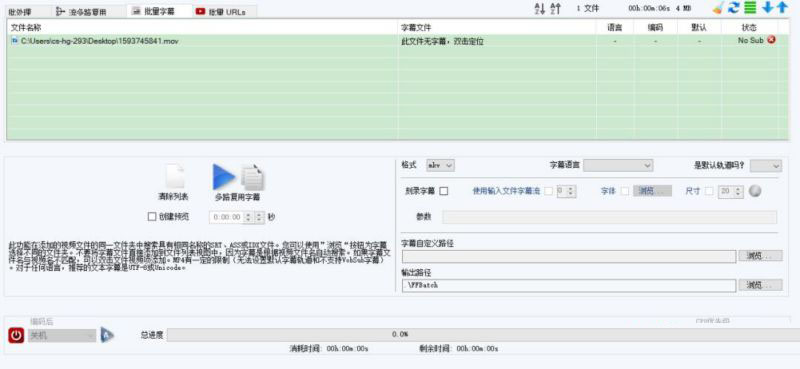This screenshot has width=800, height=369.
Task: Click the 参数 input field
Action: coord(609,217)
